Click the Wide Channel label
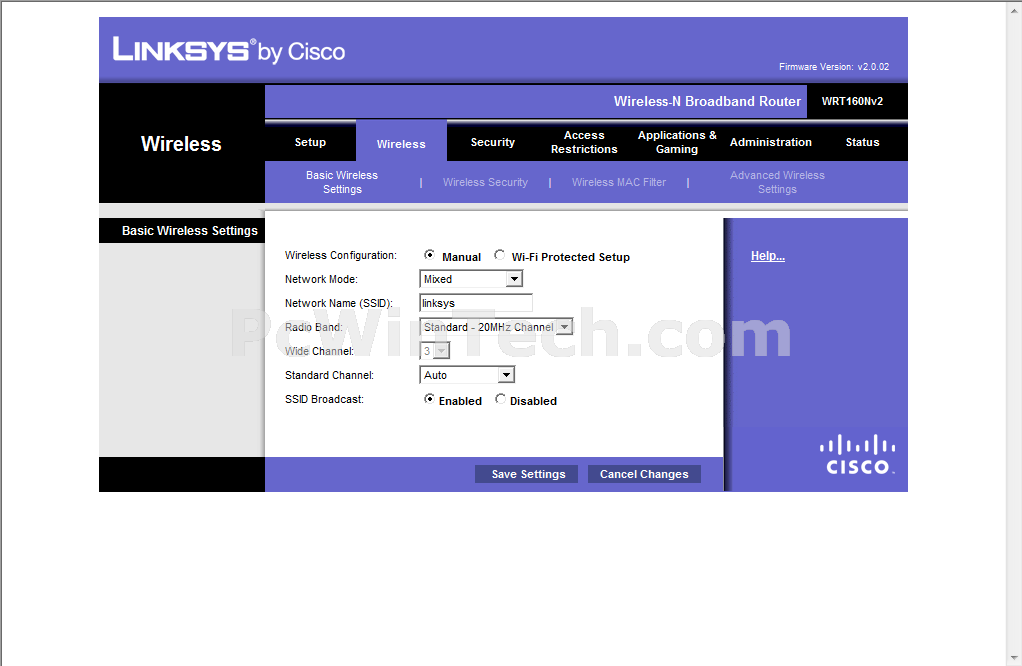This screenshot has width=1022, height=666. point(319,351)
